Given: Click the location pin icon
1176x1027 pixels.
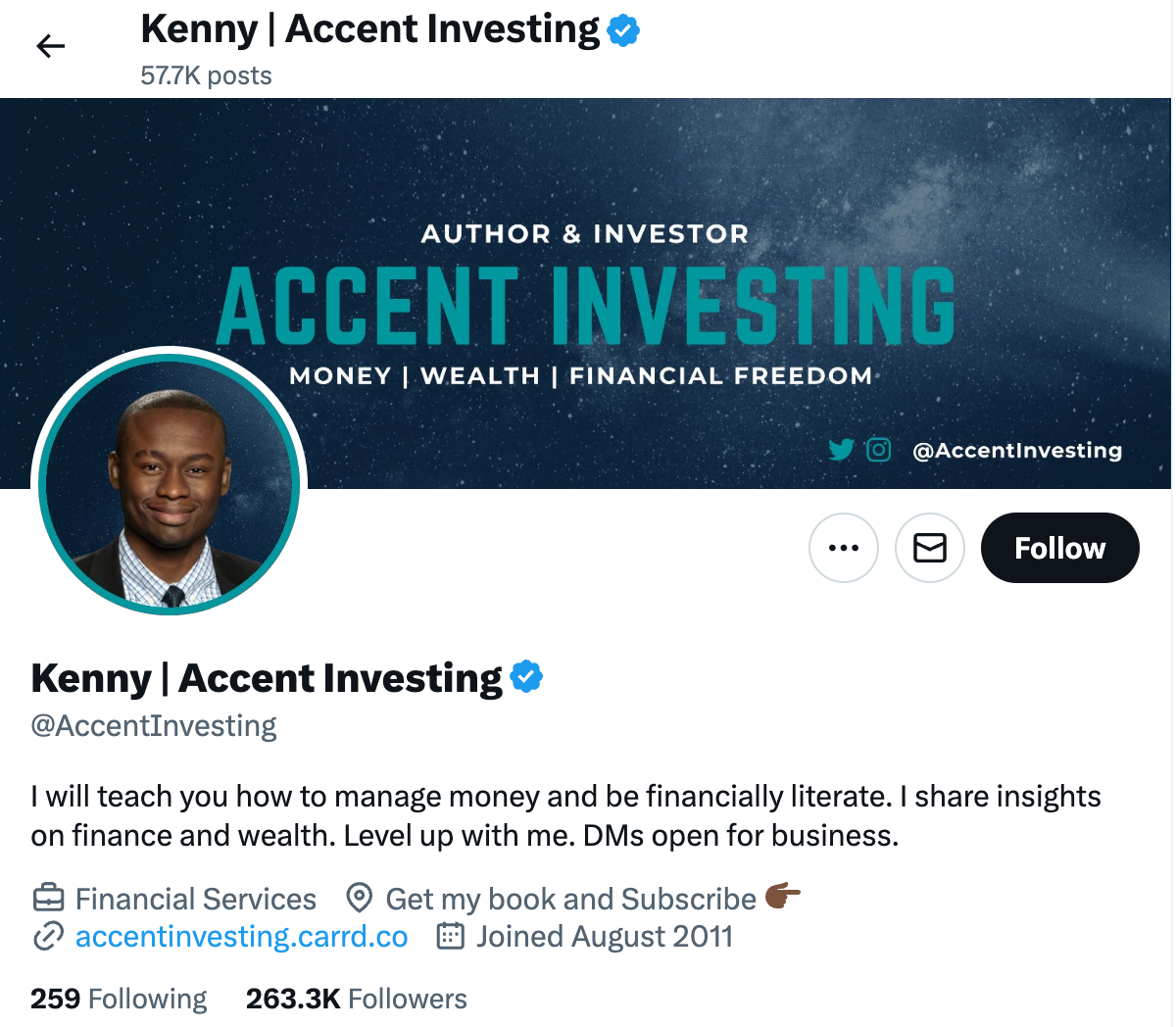Looking at the screenshot, I should click(x=359, y=898).
